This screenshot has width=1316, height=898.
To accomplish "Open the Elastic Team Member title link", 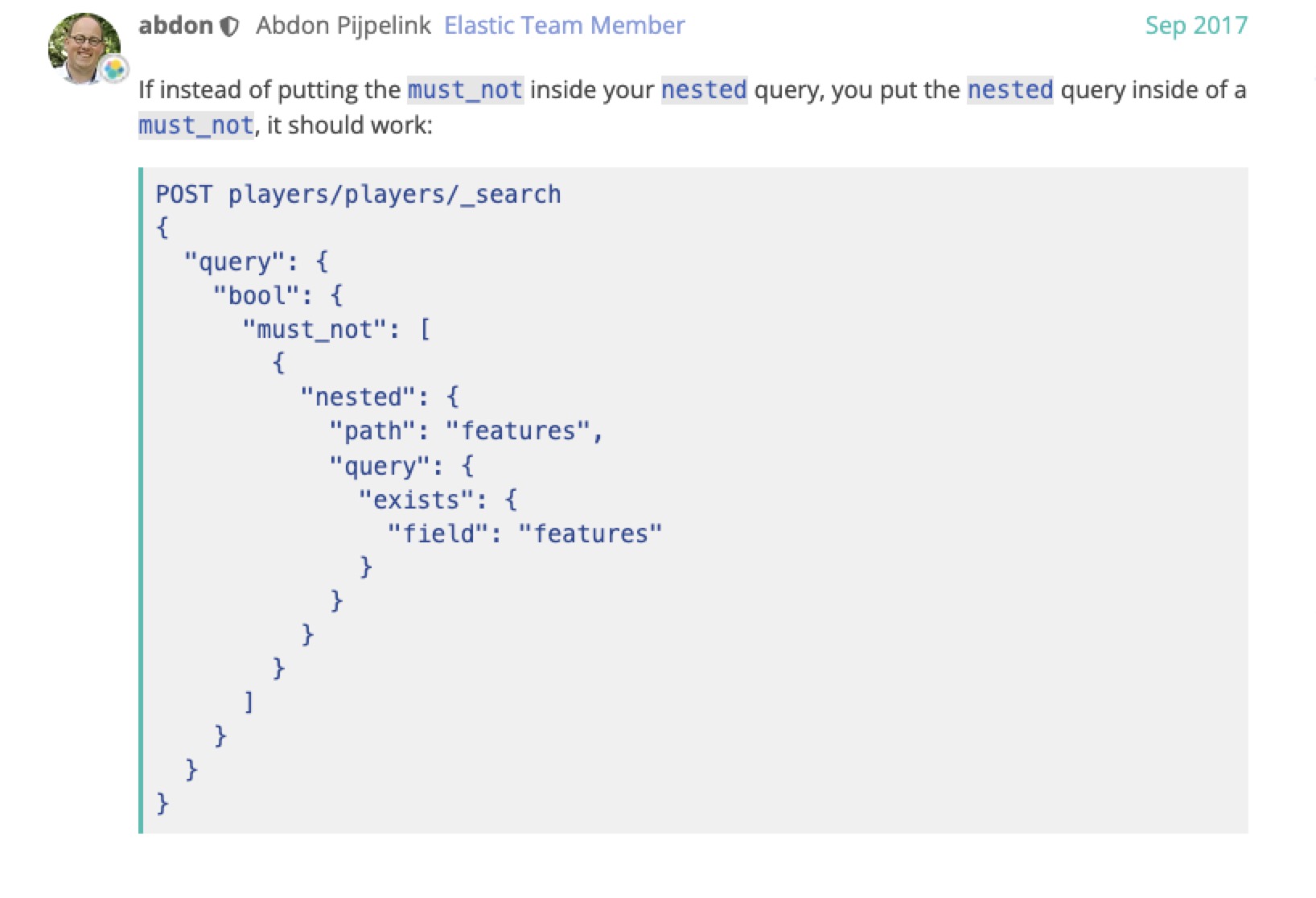I will pyautogui.click(x=564, y=26).
